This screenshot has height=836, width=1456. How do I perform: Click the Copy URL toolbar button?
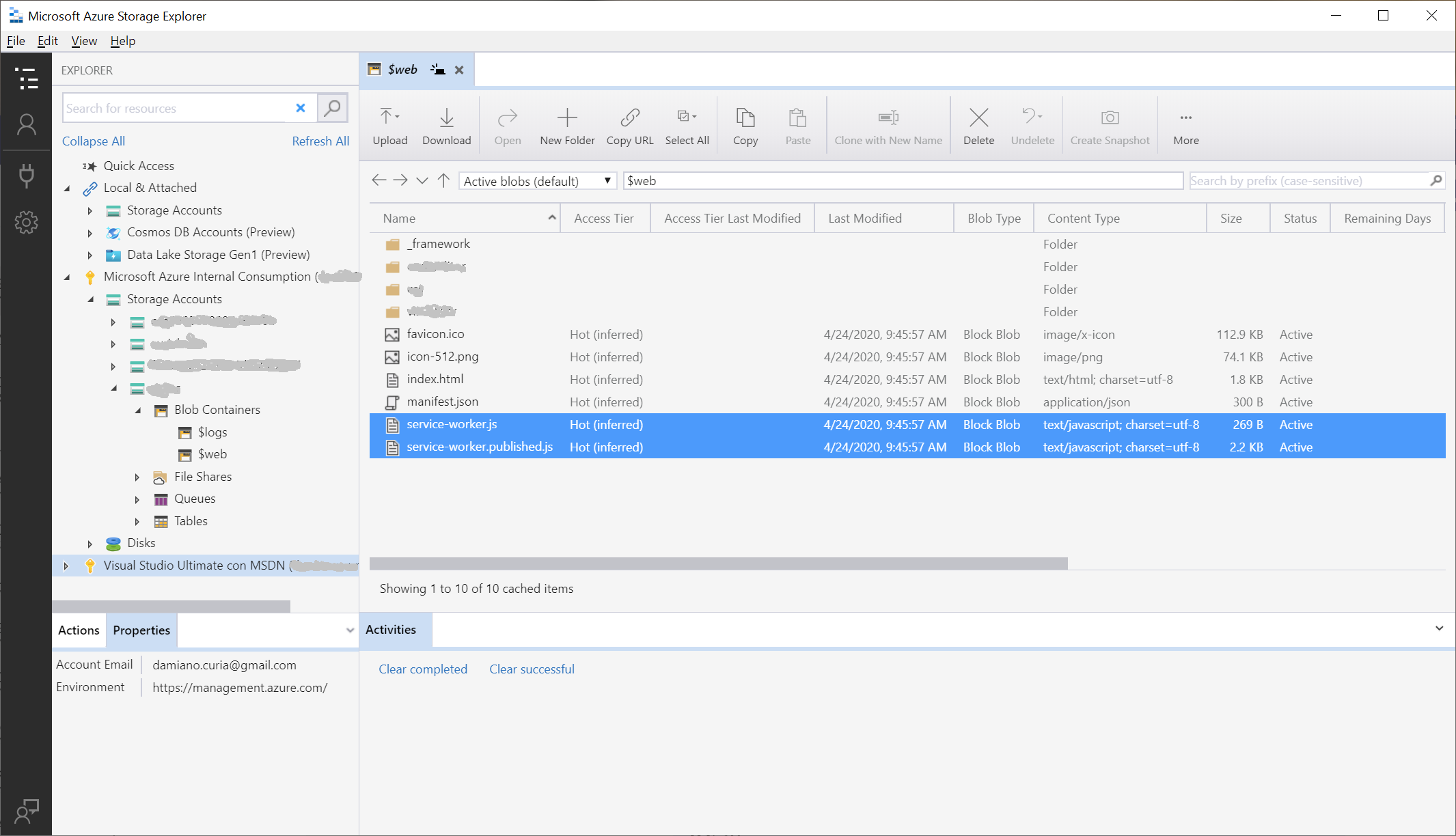pyautogui.click(x=629, y=126)
